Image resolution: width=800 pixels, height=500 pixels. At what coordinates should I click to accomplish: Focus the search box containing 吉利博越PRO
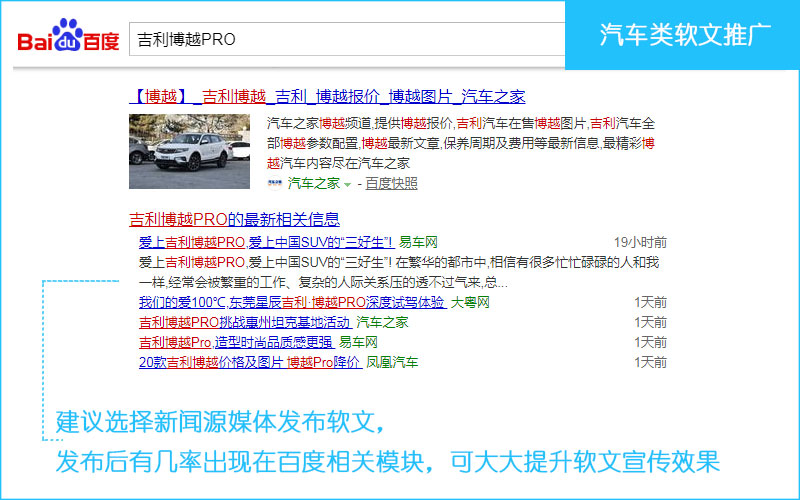coord(347,39)
